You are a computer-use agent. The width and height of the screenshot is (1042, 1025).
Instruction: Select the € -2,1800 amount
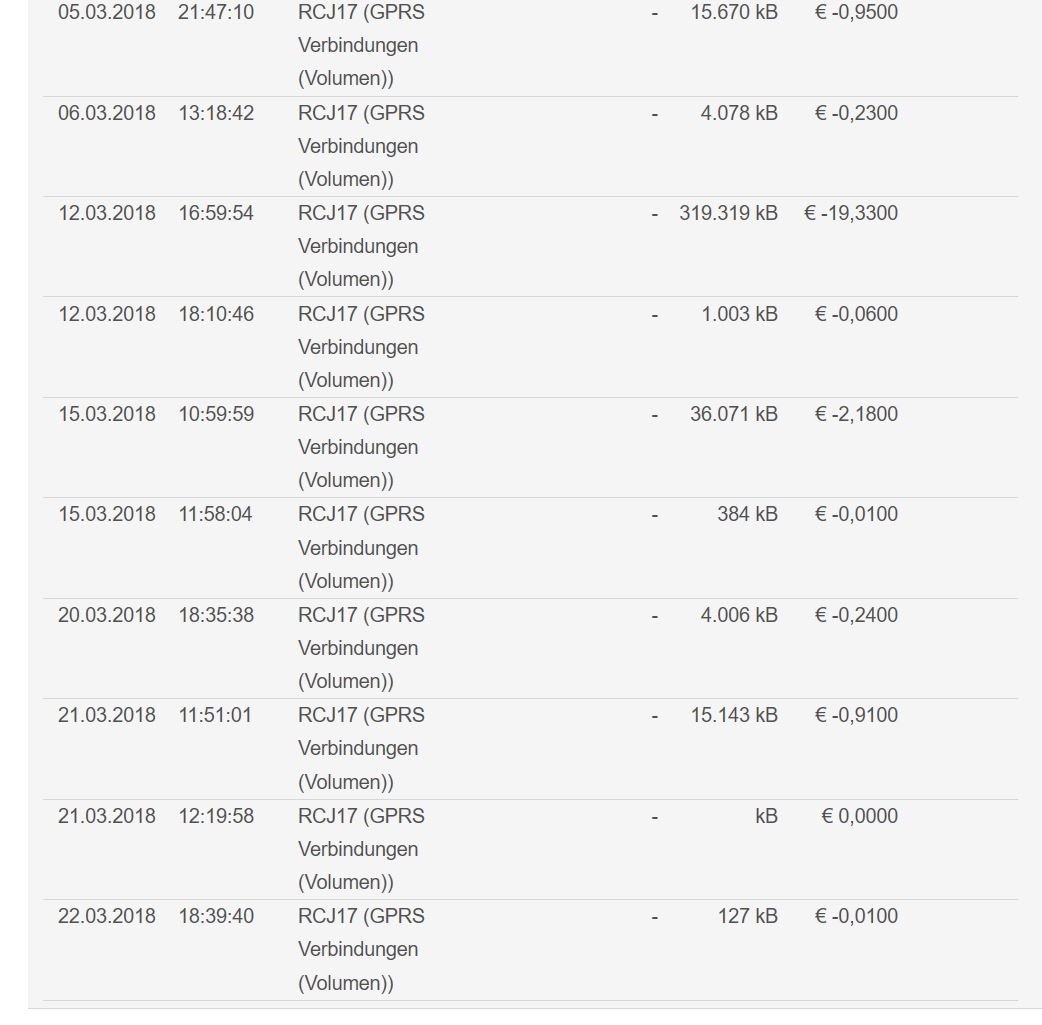[x=856, y=414]
